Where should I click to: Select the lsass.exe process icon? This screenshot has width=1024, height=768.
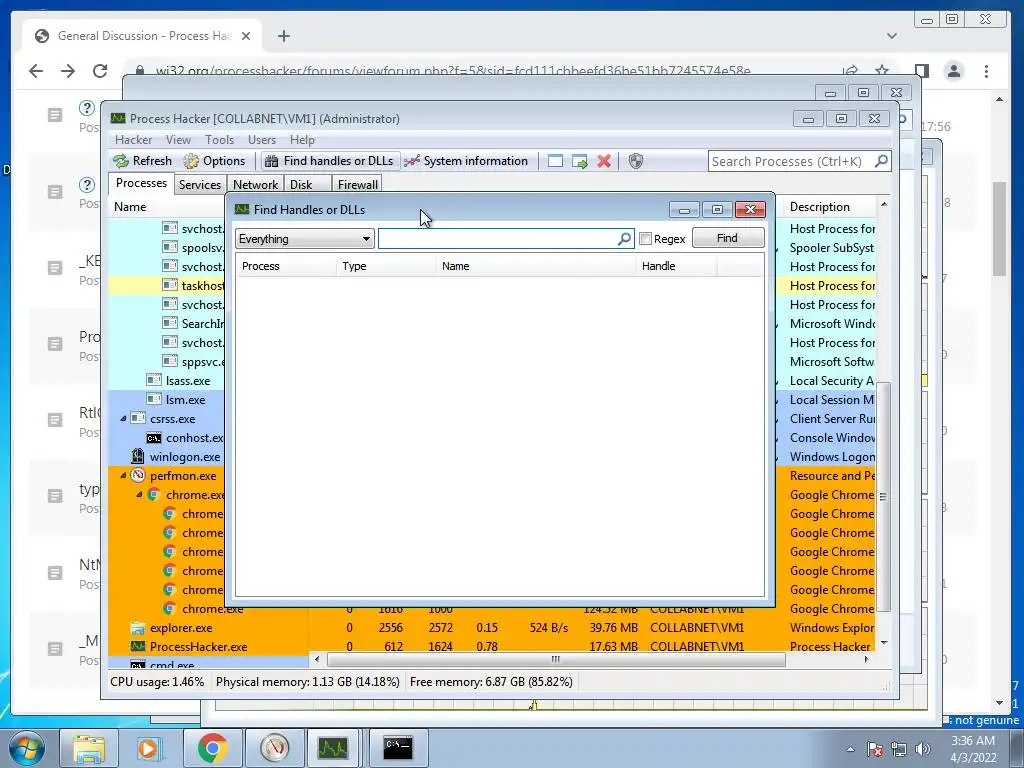[x=153, y=380]
